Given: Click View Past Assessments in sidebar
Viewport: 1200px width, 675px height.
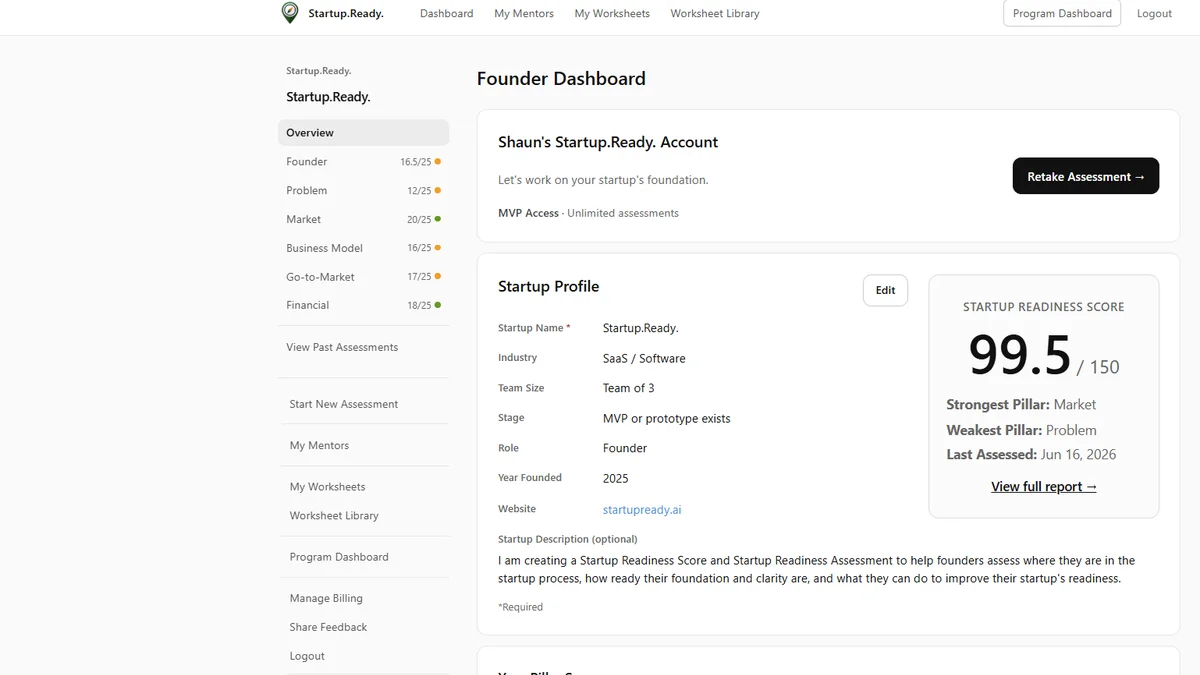Looking at the screenshot, I should (x=342, y=347).
